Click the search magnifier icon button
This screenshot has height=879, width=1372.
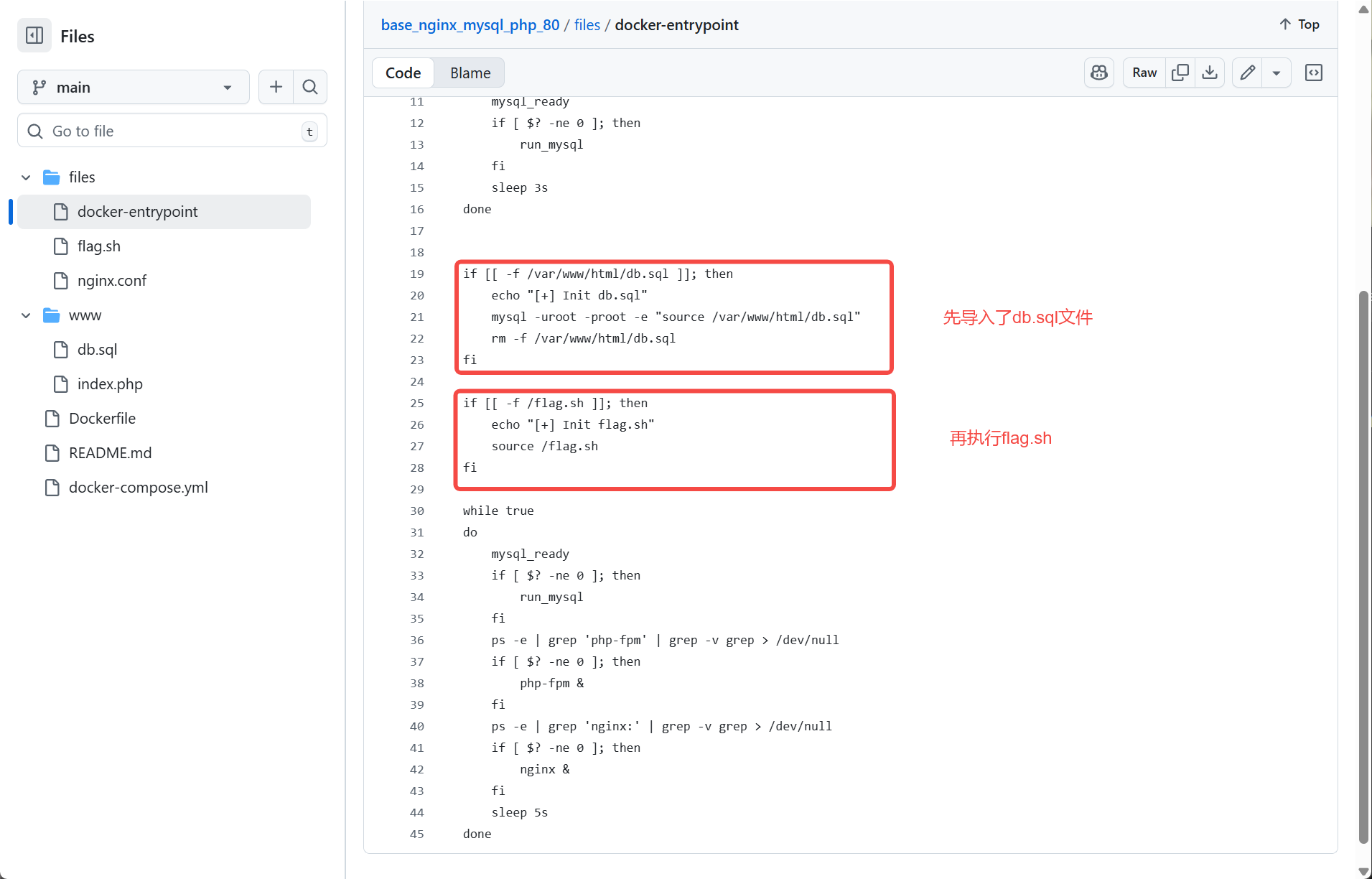point(310,87)
